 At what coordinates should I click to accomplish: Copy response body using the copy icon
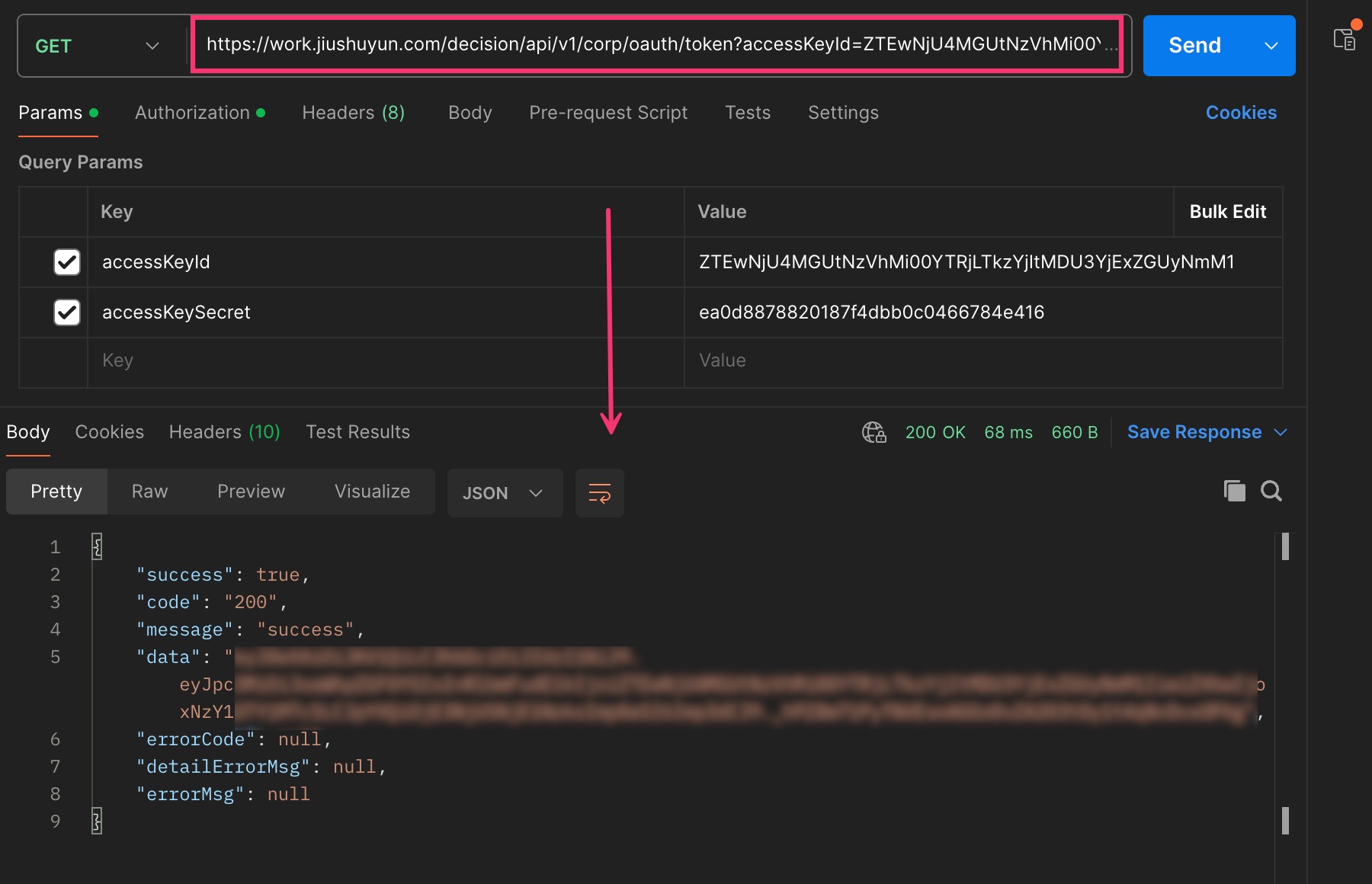pos(1235,491)
